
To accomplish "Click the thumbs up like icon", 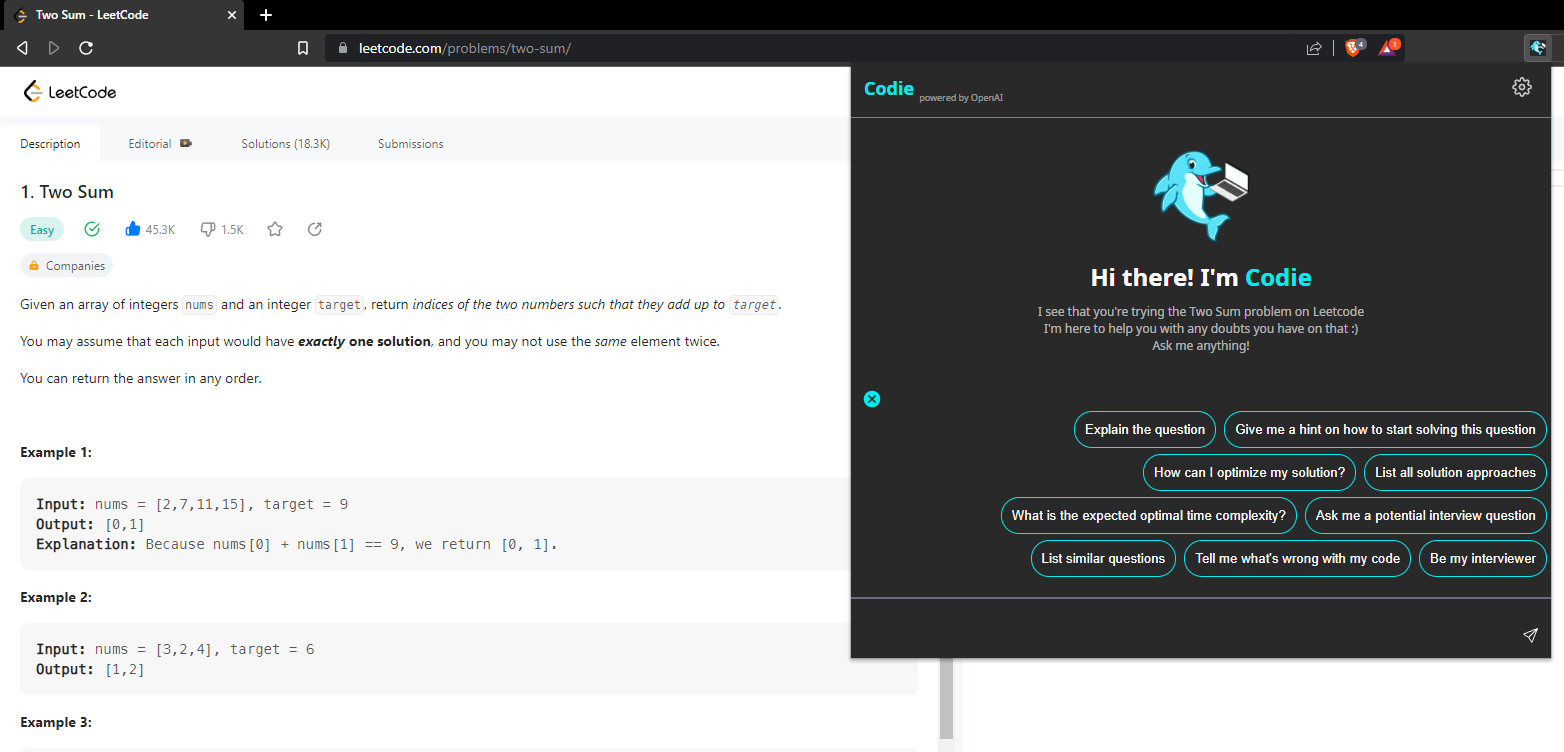I will coord(133,229).
